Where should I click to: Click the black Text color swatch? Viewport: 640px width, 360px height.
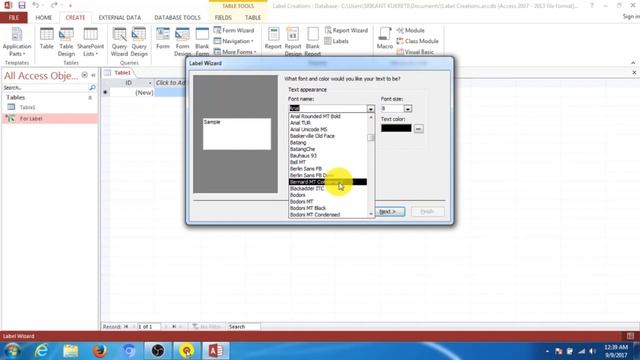point(396,128)
